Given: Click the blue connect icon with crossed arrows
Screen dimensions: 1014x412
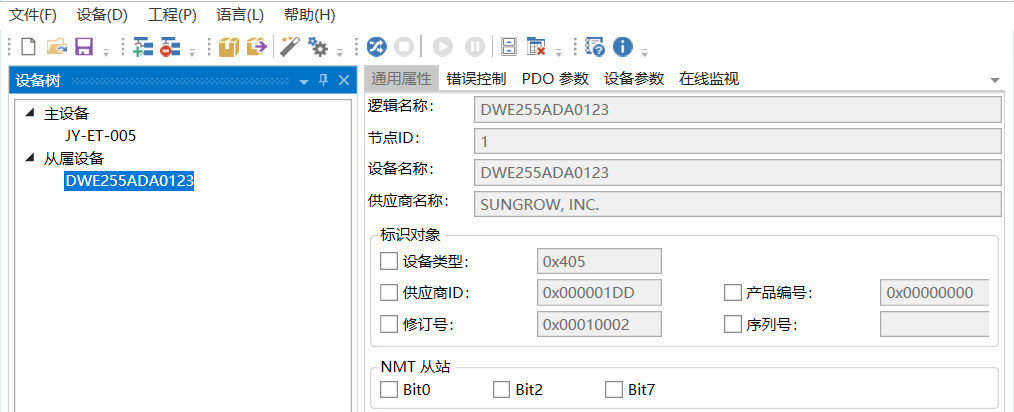Looking at the screenshot, I should 376,46.
